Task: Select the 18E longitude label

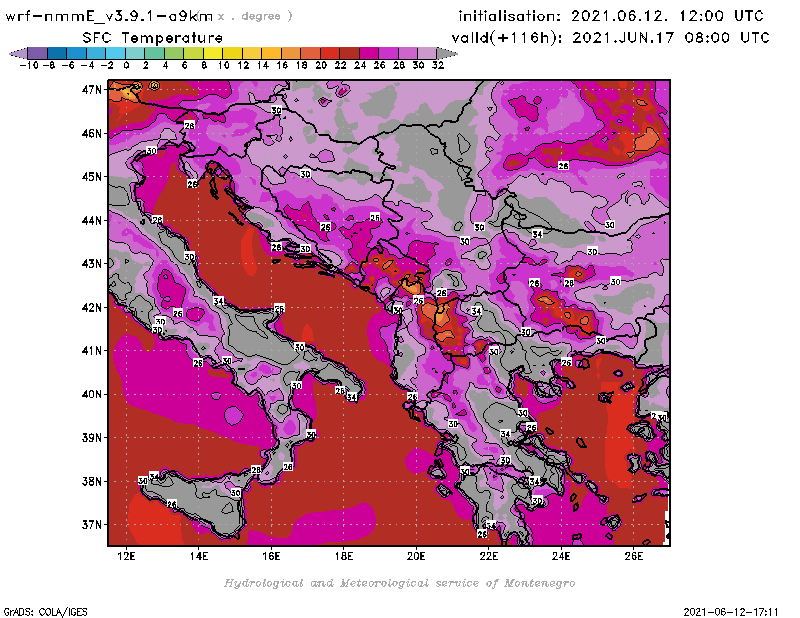Action: [343, 556]
